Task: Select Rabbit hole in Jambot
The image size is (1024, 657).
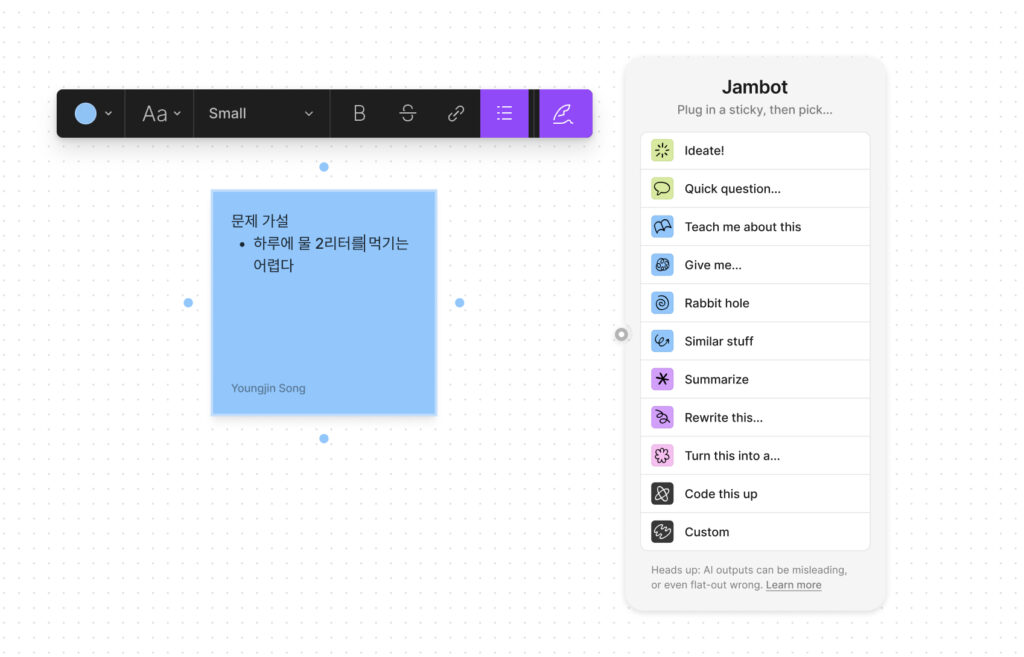Action: (x=755, y=303)
